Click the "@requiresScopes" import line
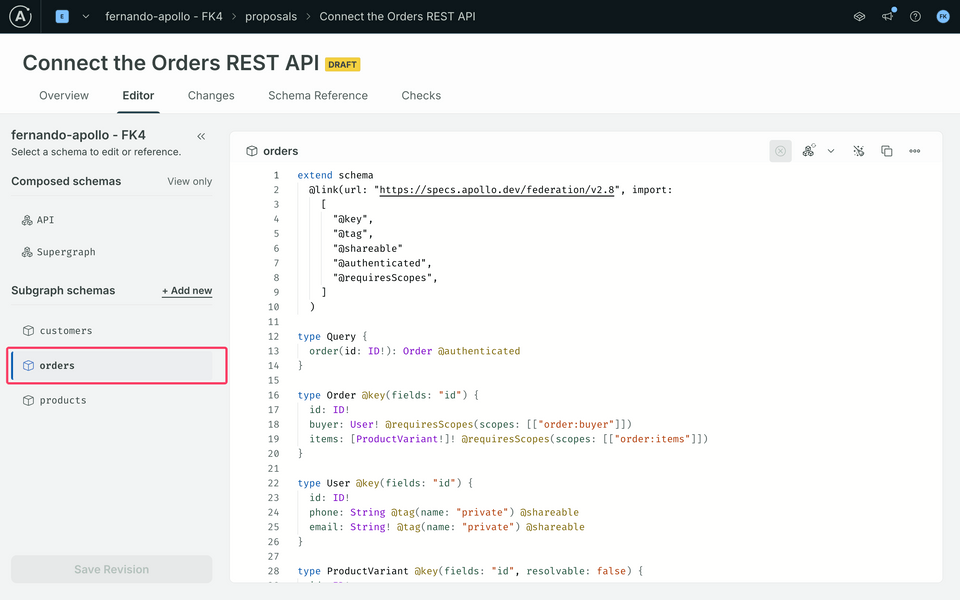The image size is (960, 600). point(385,278)
